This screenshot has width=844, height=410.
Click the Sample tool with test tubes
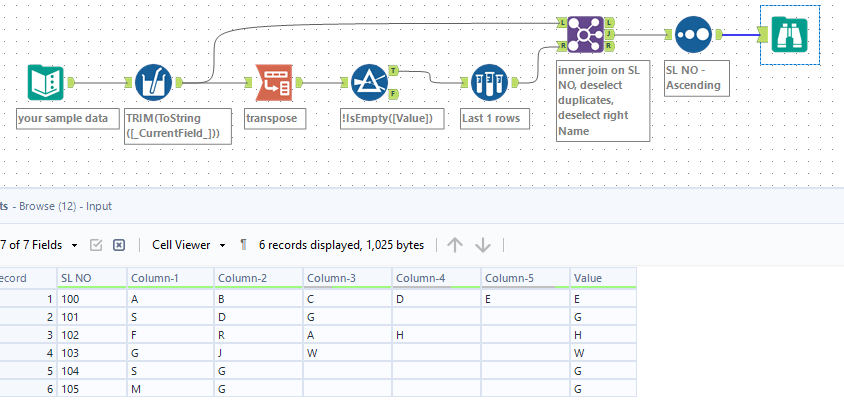coord(488,83)
